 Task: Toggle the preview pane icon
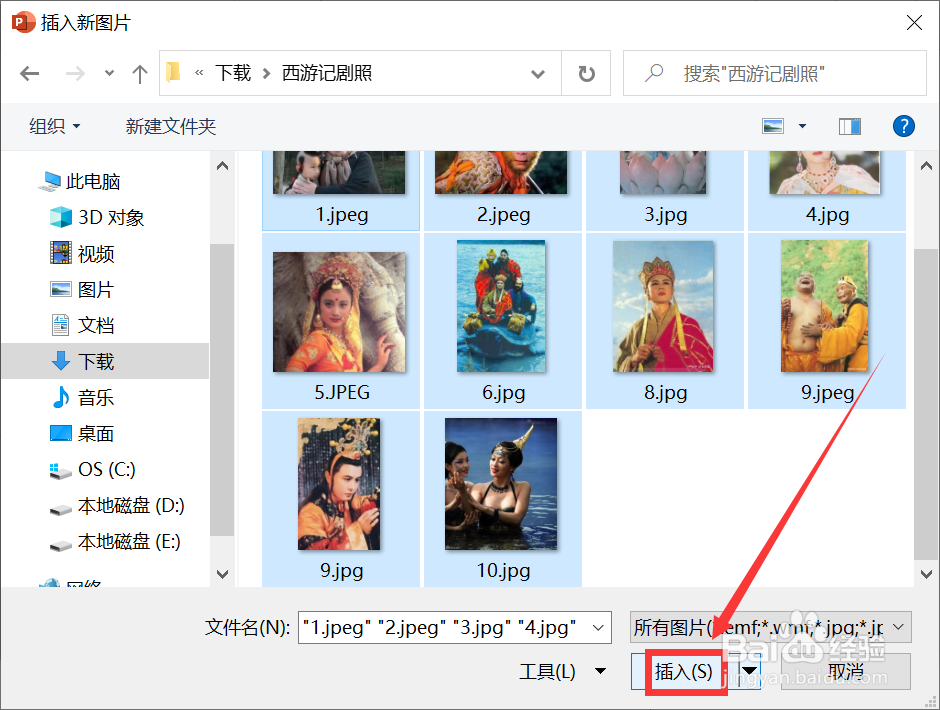[x=849, y=126]
